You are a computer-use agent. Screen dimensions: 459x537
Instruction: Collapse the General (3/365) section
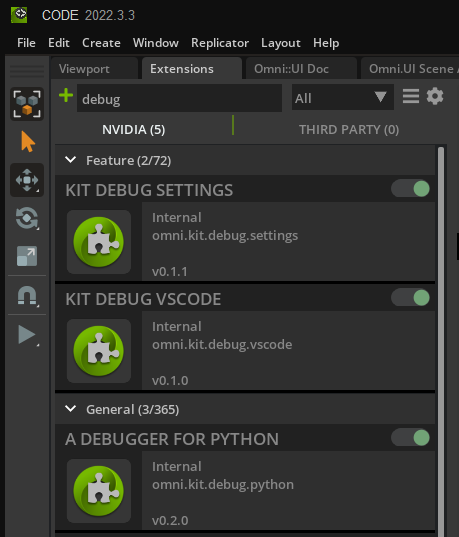click(x=71, y=409)
